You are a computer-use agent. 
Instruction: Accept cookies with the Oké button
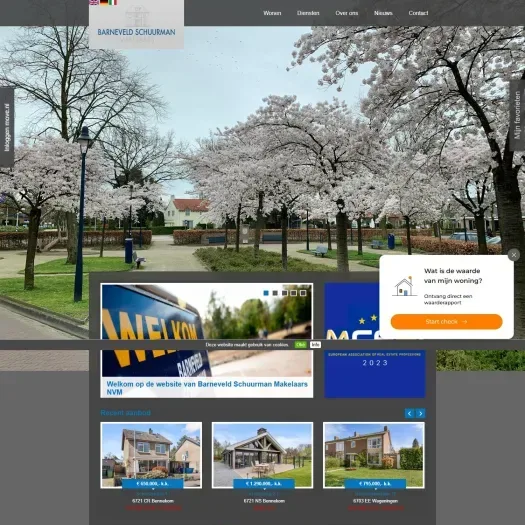click(x=300, y=345)
